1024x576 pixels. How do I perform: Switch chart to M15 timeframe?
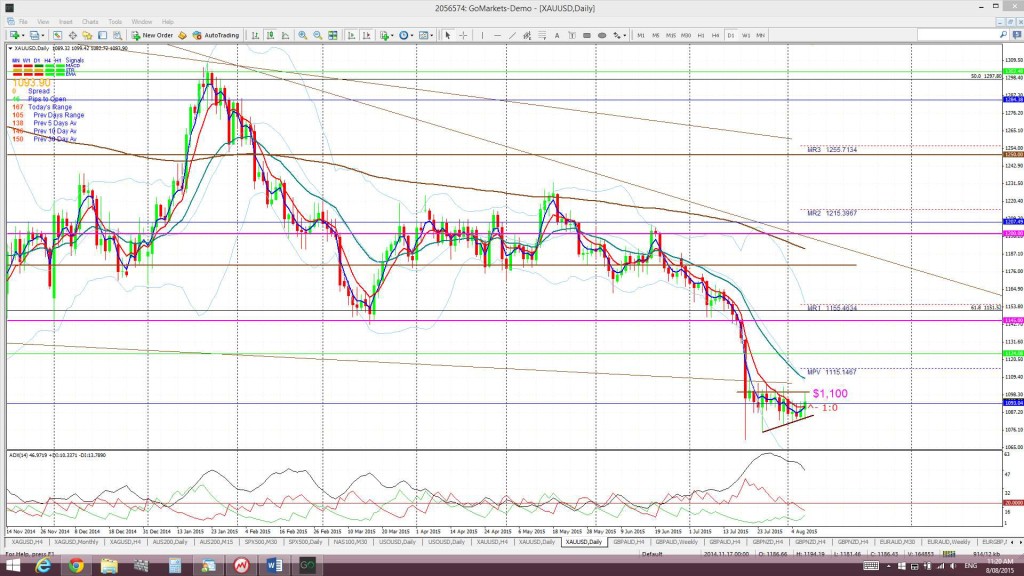(671, 35)
